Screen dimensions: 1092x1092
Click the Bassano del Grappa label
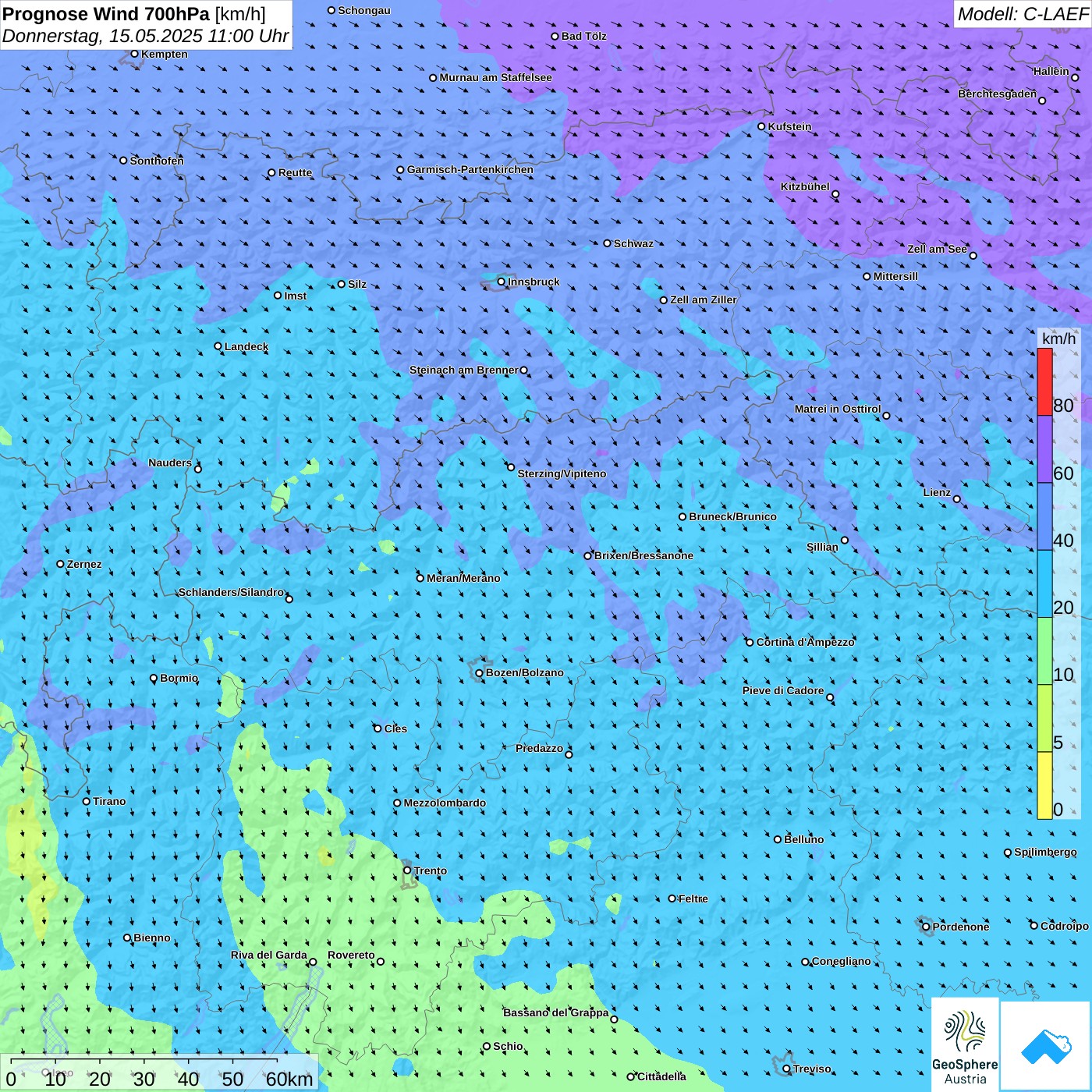click(555, 1012)
